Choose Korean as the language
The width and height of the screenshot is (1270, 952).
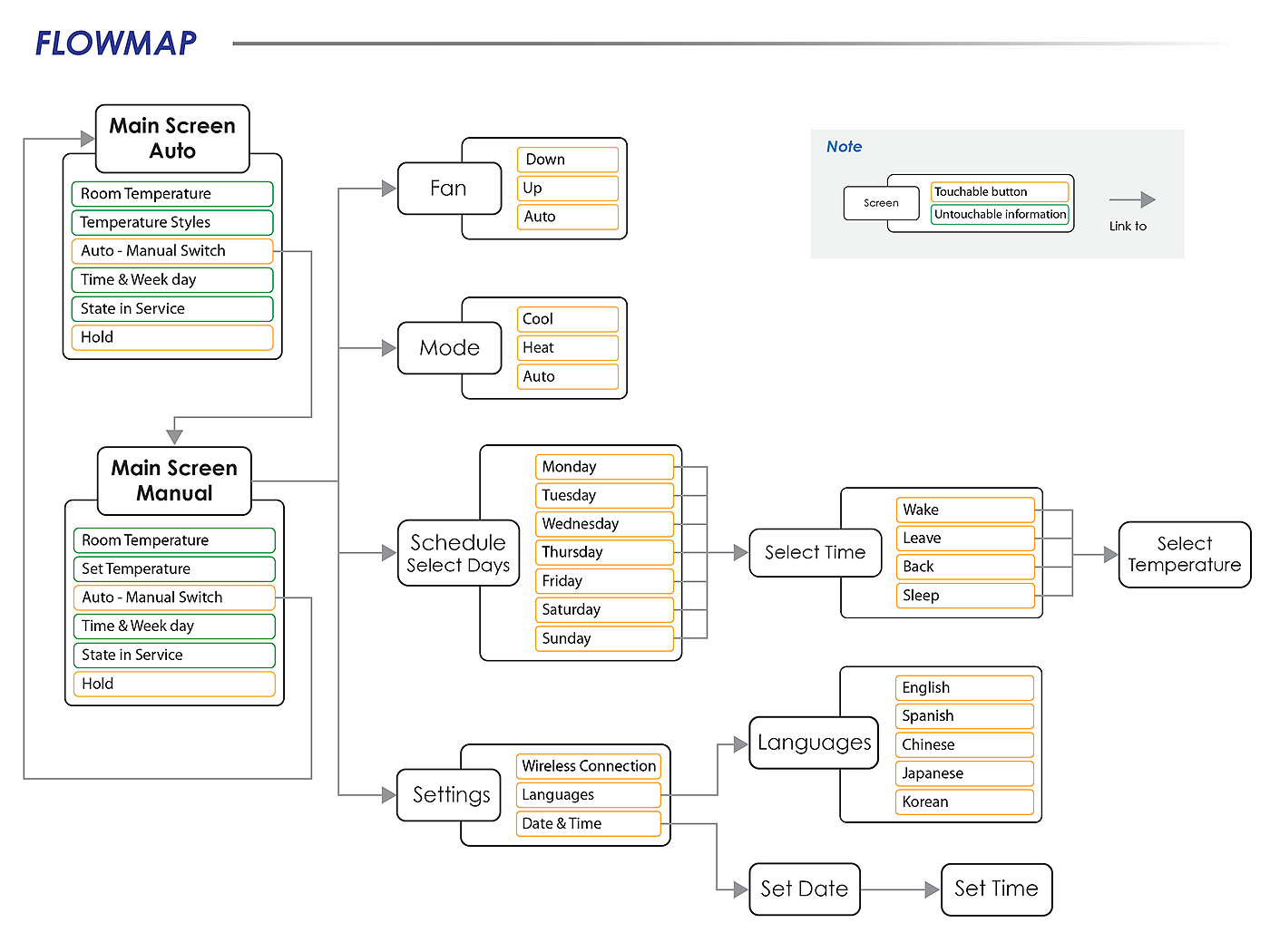click(965, 802)
